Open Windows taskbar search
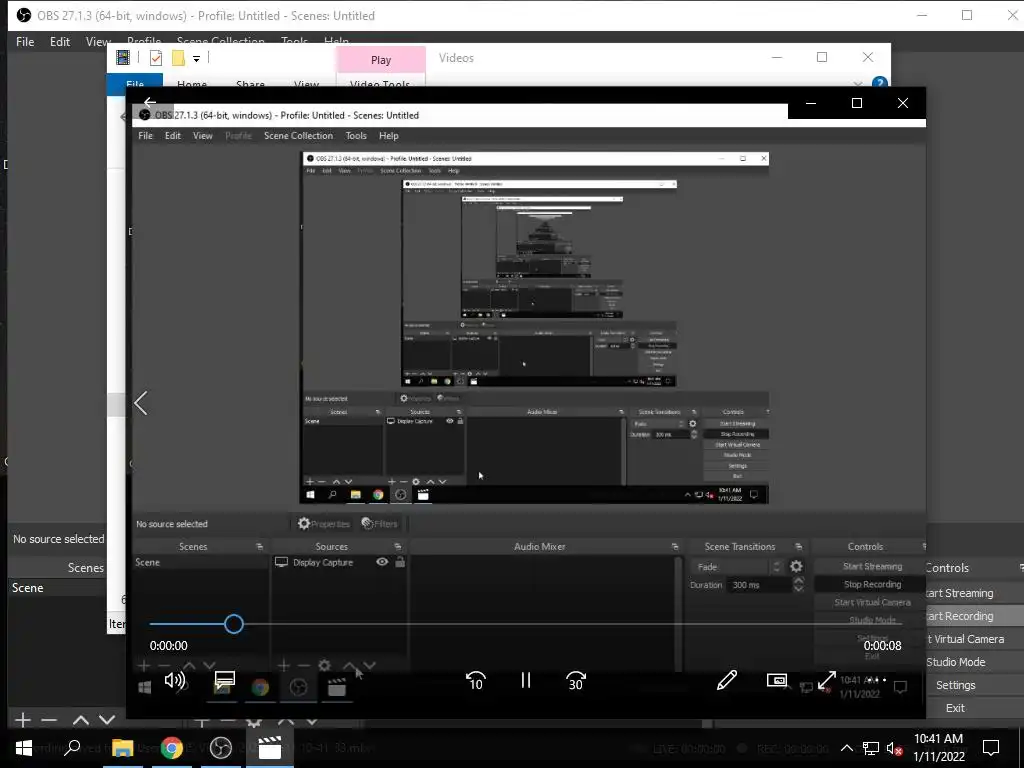The width and height of the screenshot is (1024, 768). tap(72, 748)
